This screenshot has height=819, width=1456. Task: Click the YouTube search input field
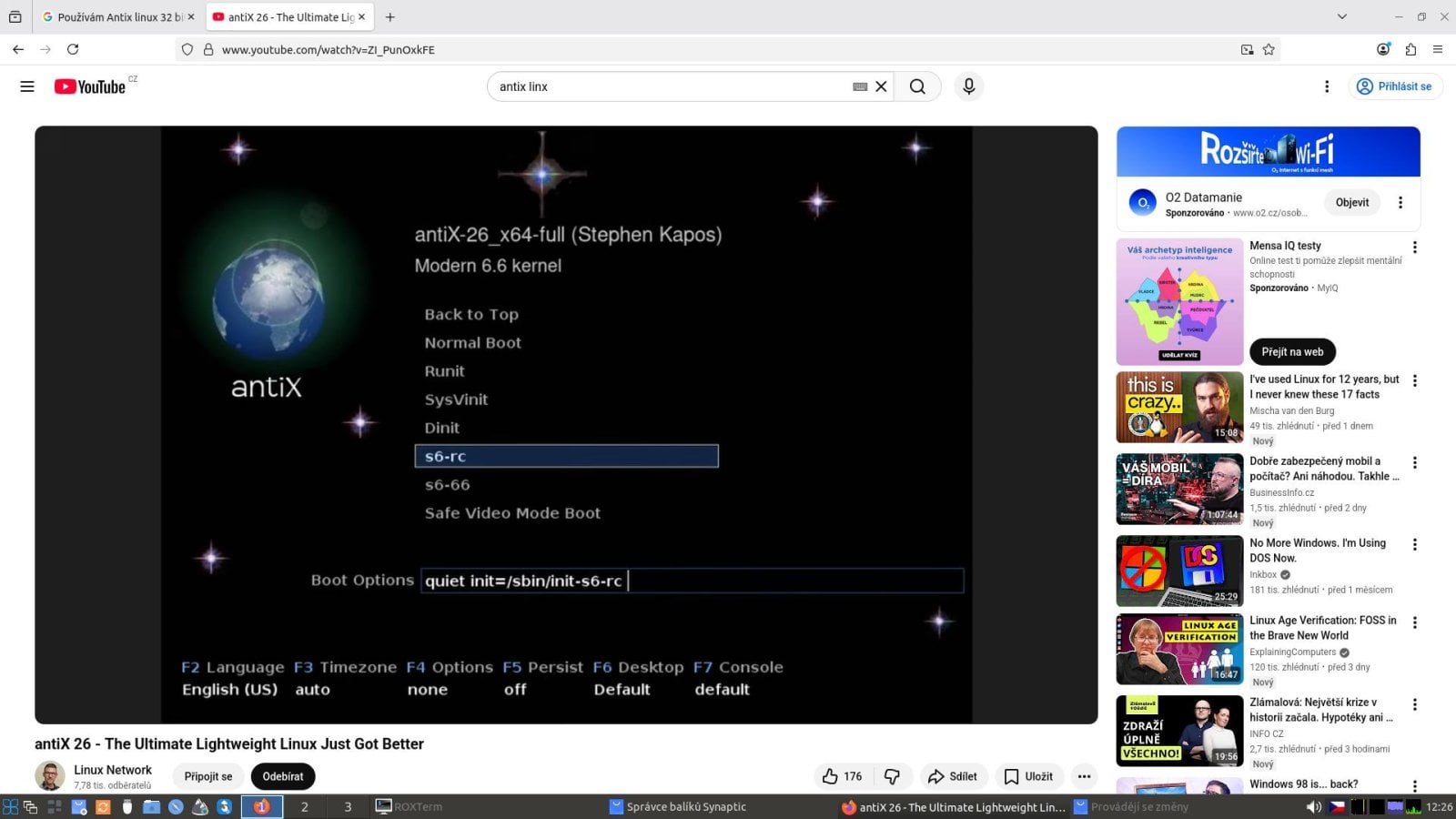(x=673, y=86)
